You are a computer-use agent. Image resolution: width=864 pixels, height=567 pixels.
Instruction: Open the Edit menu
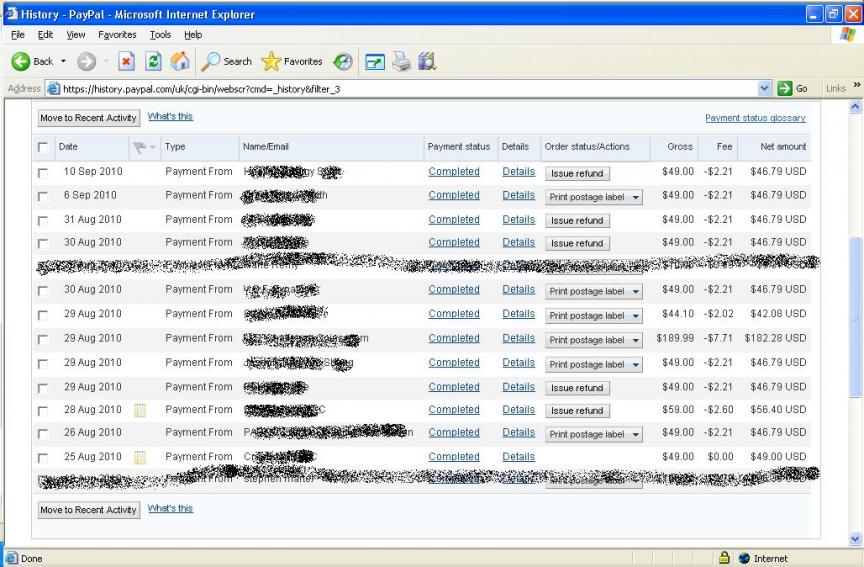(45, 35)
